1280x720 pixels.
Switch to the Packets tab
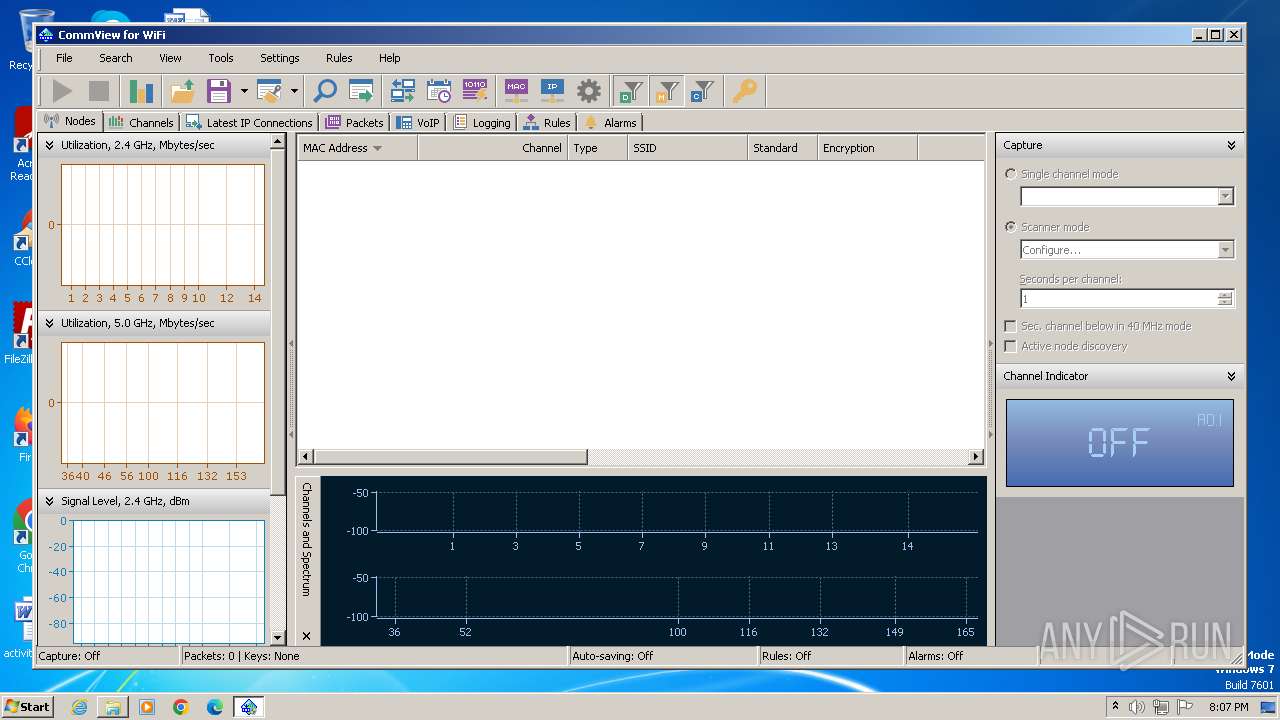(354, 122)
